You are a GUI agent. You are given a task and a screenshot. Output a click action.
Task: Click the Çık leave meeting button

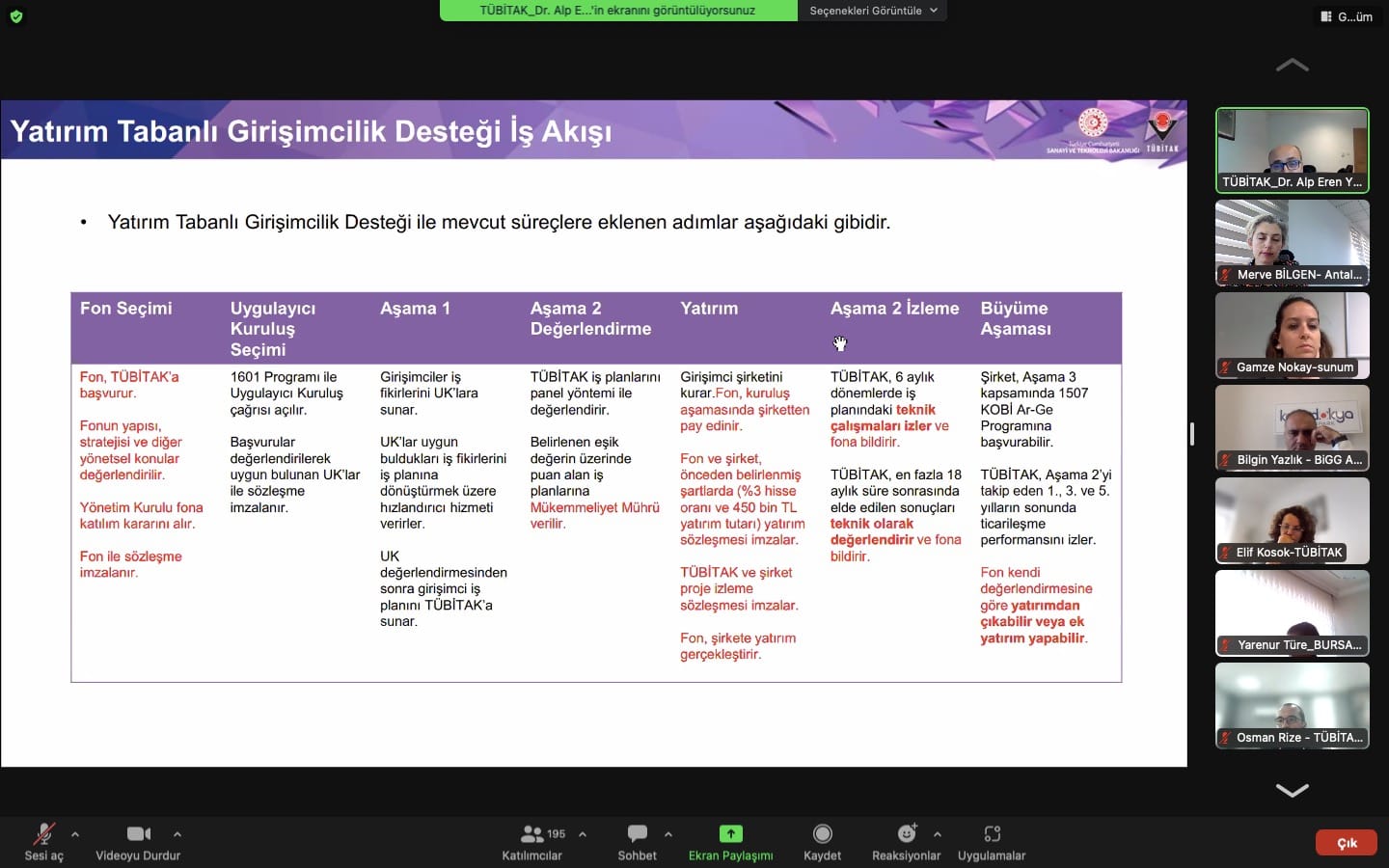click(1347, 843)
